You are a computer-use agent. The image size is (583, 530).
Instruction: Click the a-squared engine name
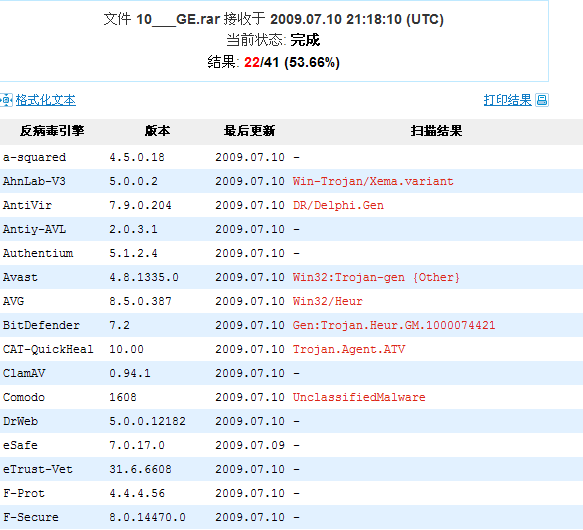(35, 157)
